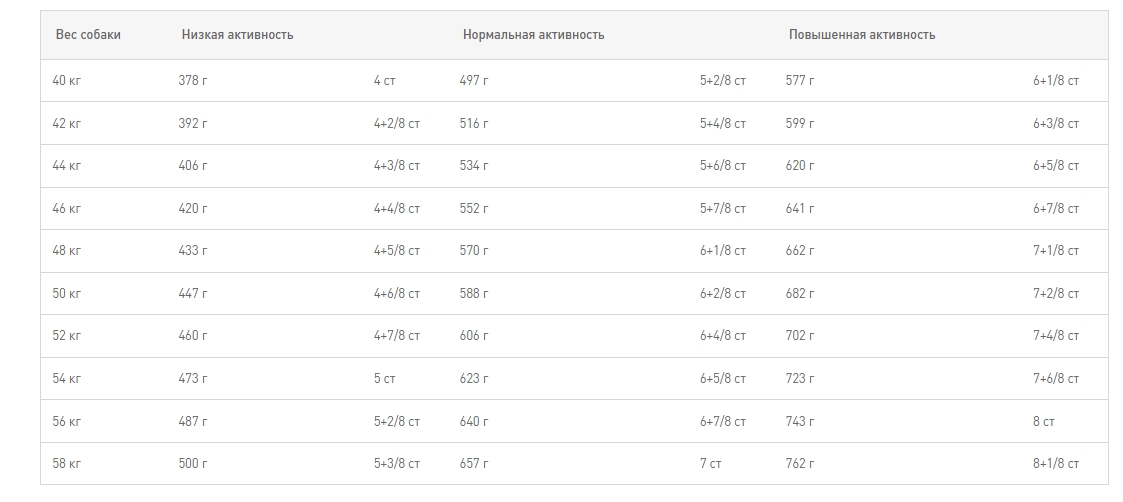1123x502 pixels.
Task: Click the 5+7/8 ст cell
Action: [x=723, y=209]
